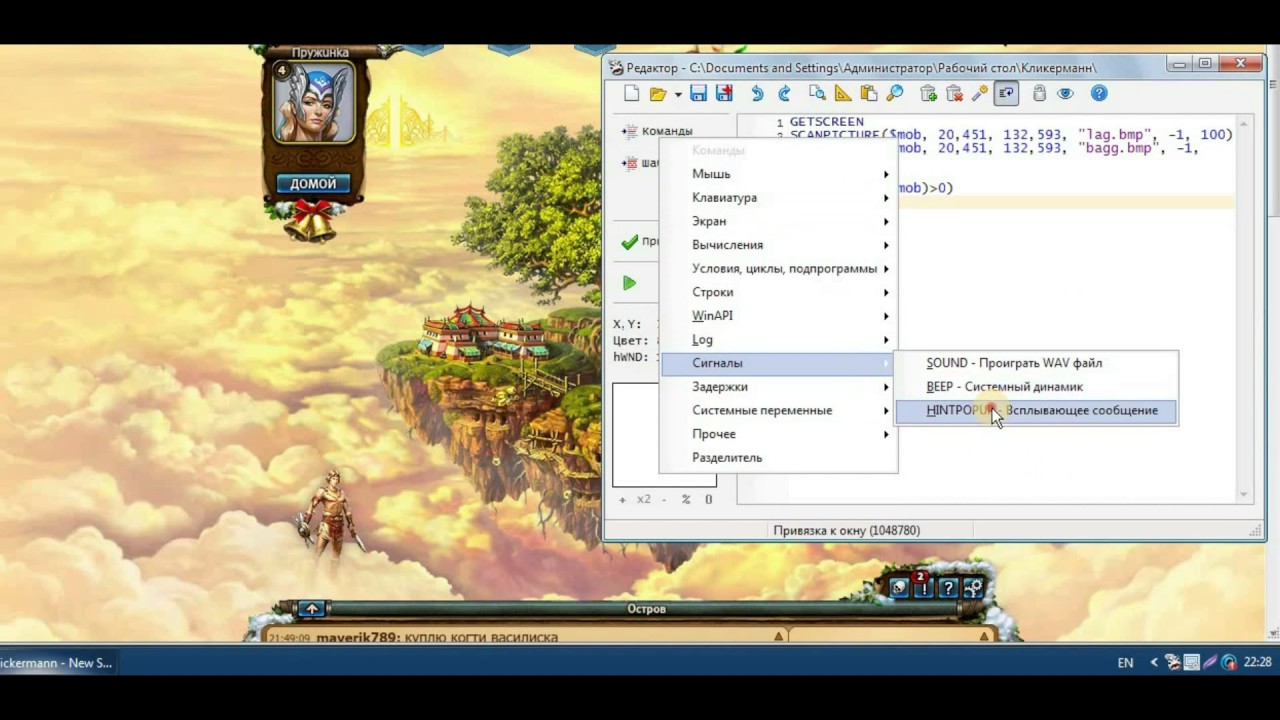Insert SOUND - Проиграть WAV файл command
Image resolution: width=1280 pixels, height=720 pixels.
tap(1036, 363)
